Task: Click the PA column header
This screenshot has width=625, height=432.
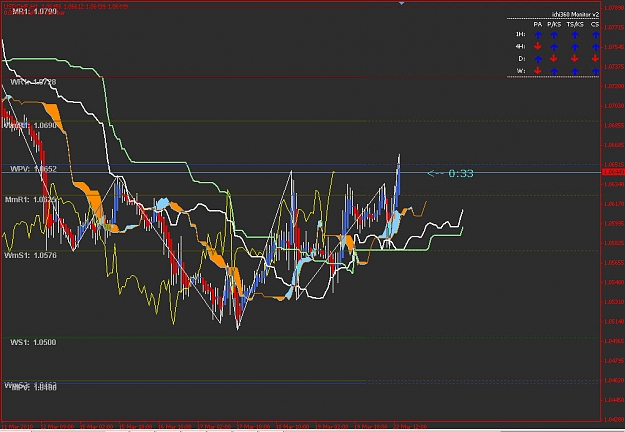Action: (538, 25)
